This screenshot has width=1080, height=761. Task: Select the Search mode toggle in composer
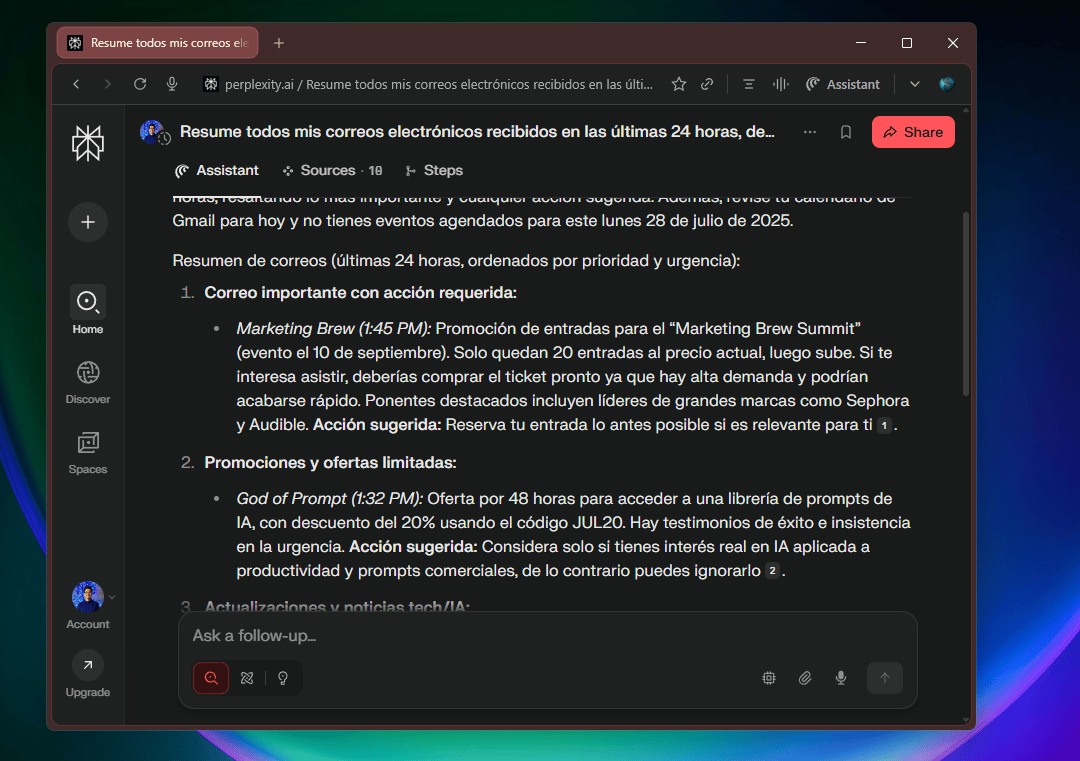coord(211,678)
